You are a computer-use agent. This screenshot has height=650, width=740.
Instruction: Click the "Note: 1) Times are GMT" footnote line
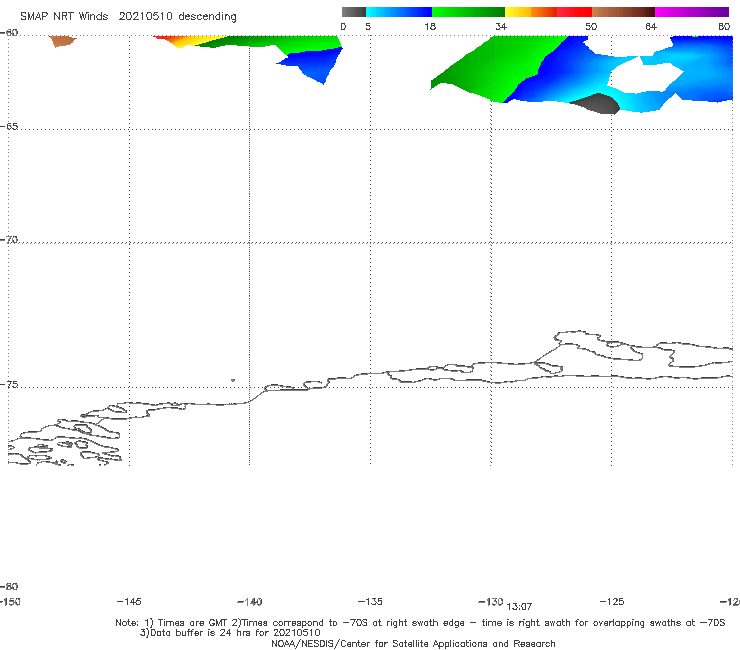[420, 623]
